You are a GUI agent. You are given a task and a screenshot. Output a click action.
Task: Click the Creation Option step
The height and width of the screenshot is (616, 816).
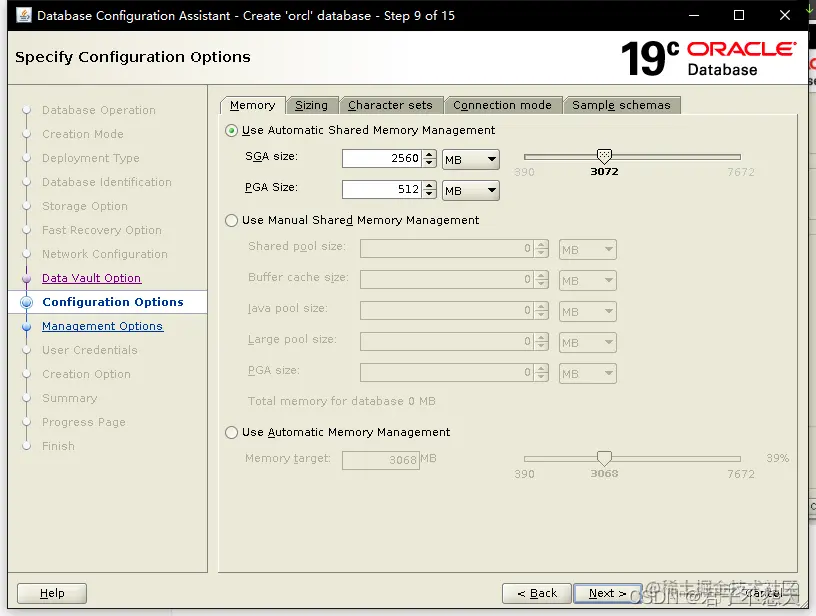(86, 374)
